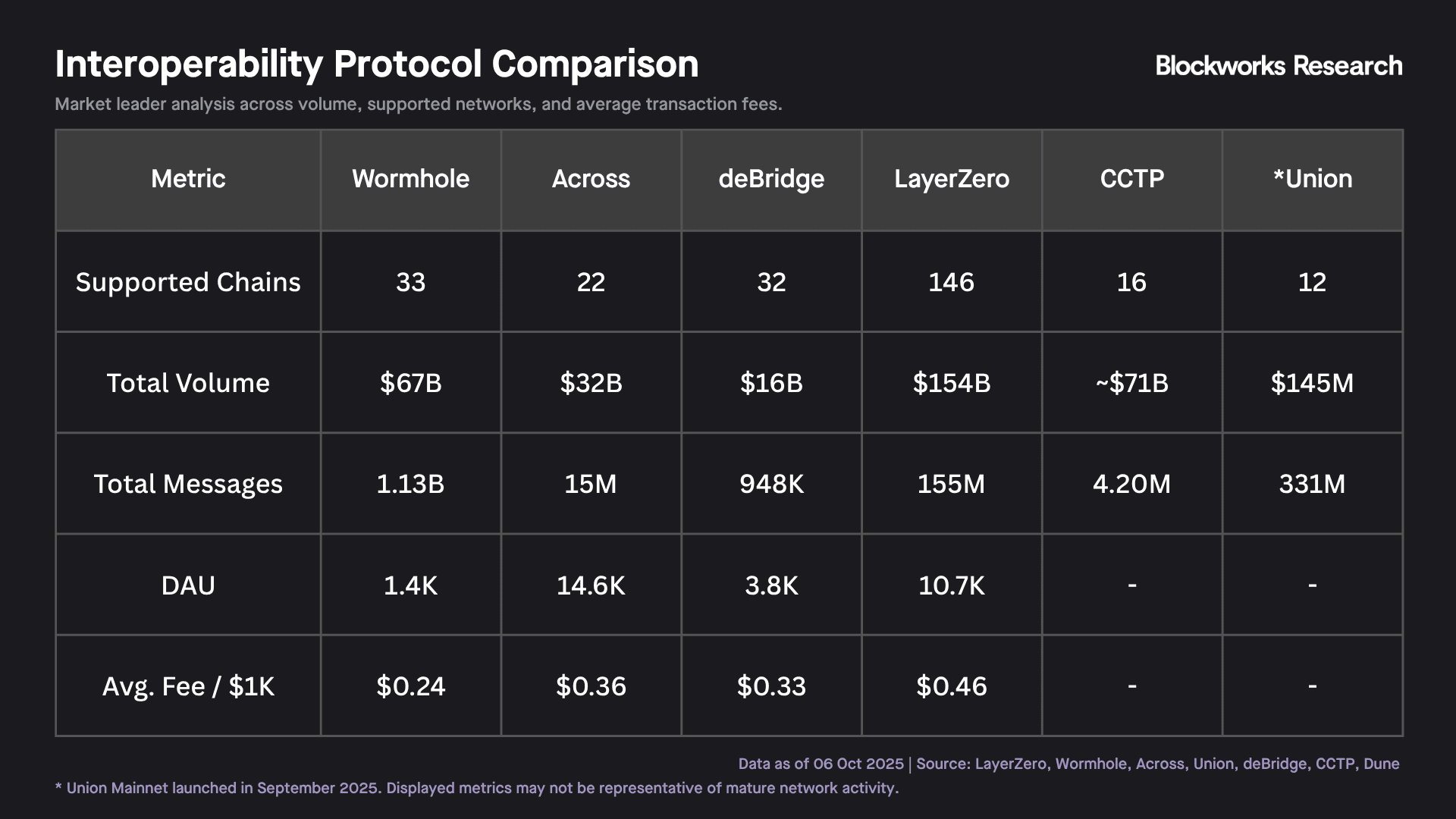Image resolution: width=1456 pixels, height=819 pixels.
Task: Select the $154B total volume cell
Action: [x=952, y=383]
